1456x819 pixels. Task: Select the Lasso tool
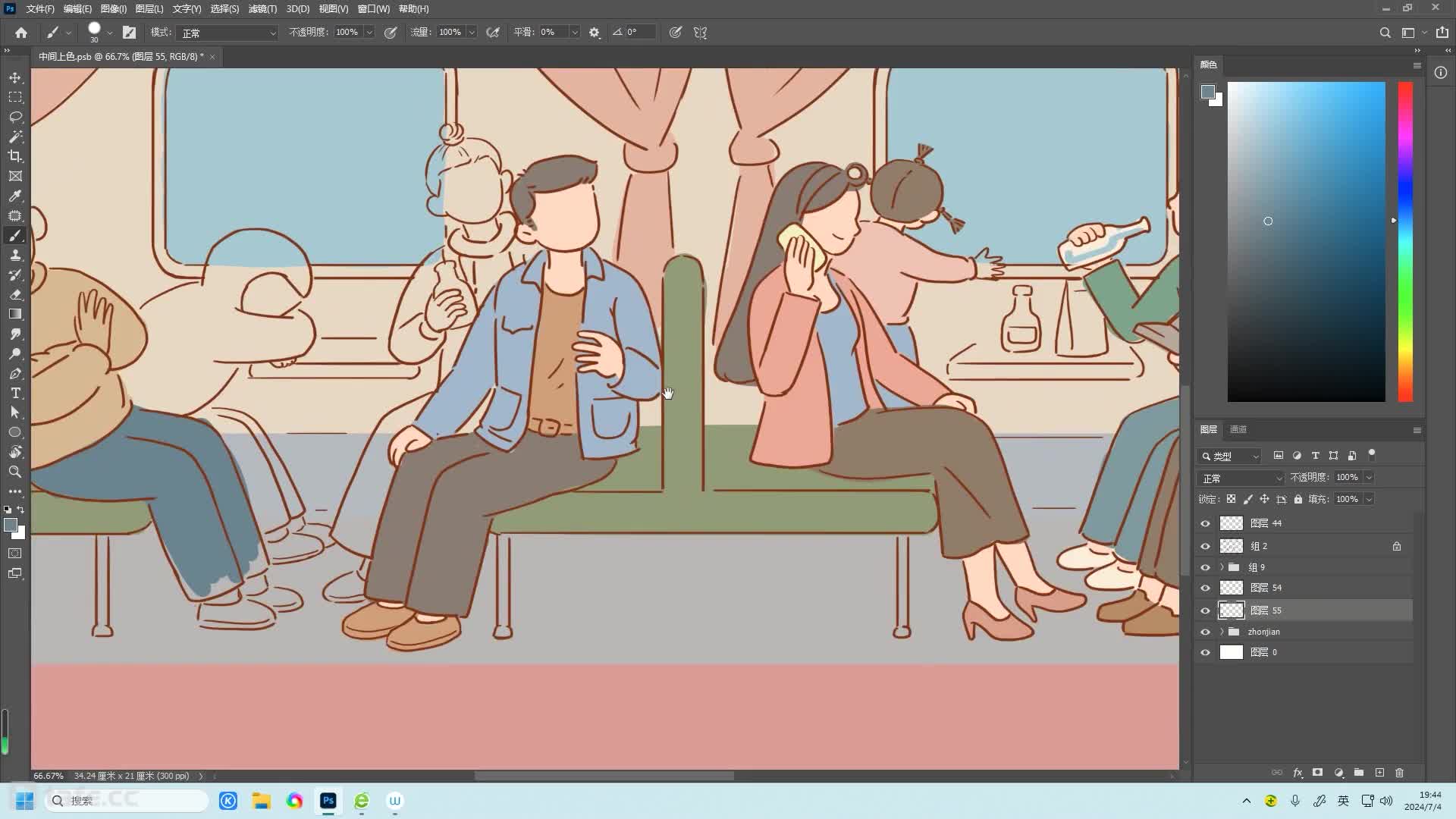pyautogui.click(x=15, y=117)
